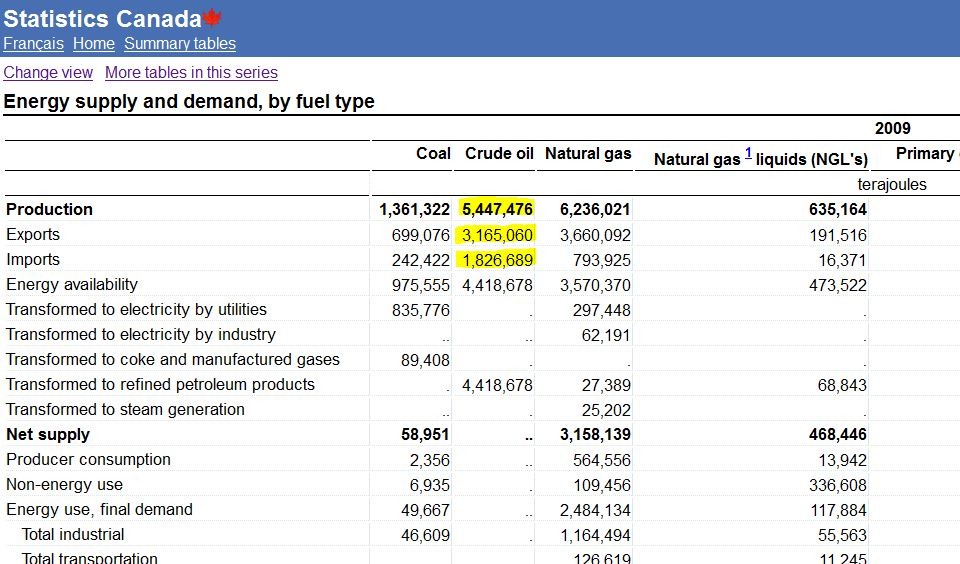This screenshot has height=564, width=960.
Task: Select the Producer consumption row label
Action: pos(88,460)
